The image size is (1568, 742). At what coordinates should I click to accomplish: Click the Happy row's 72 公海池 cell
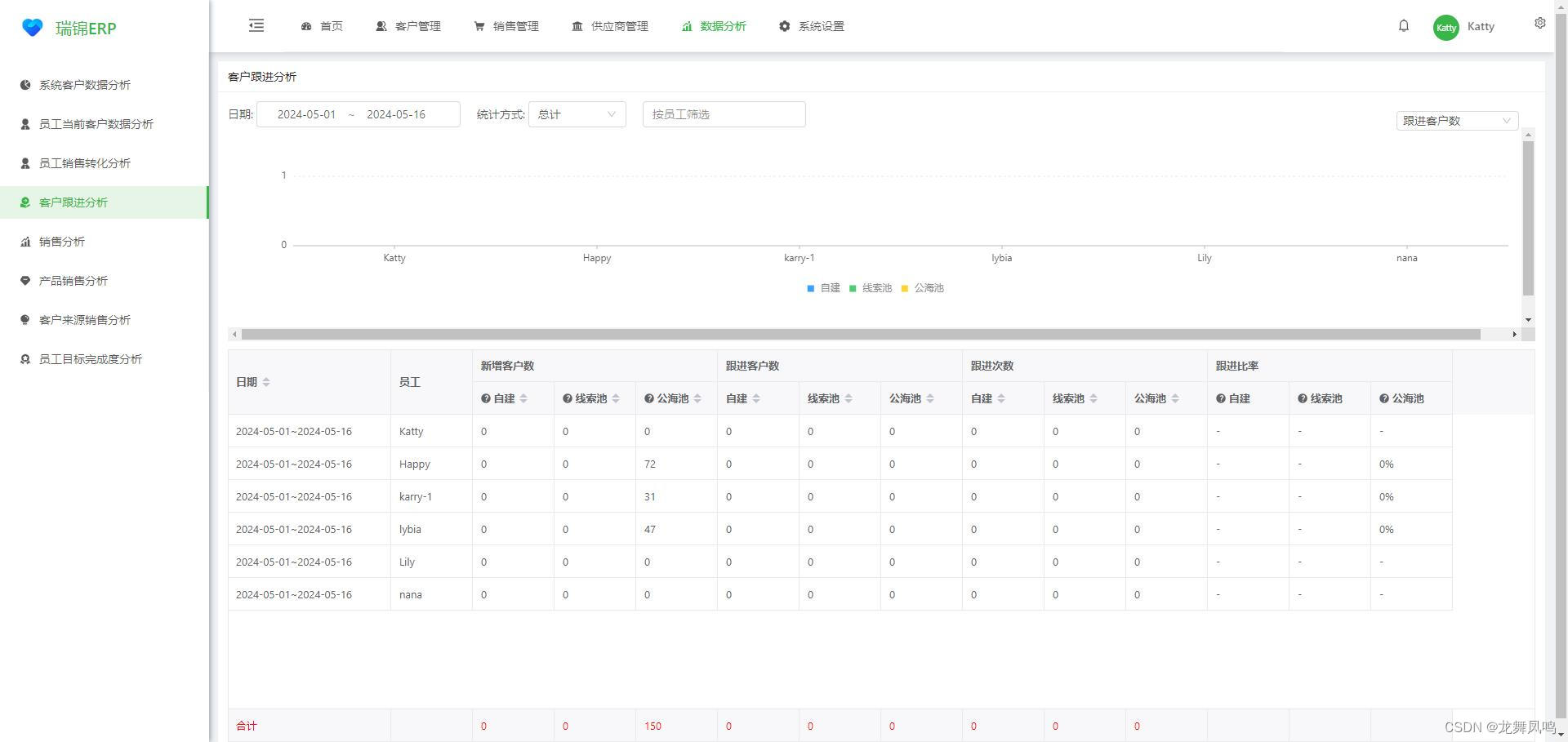[676, 464]
